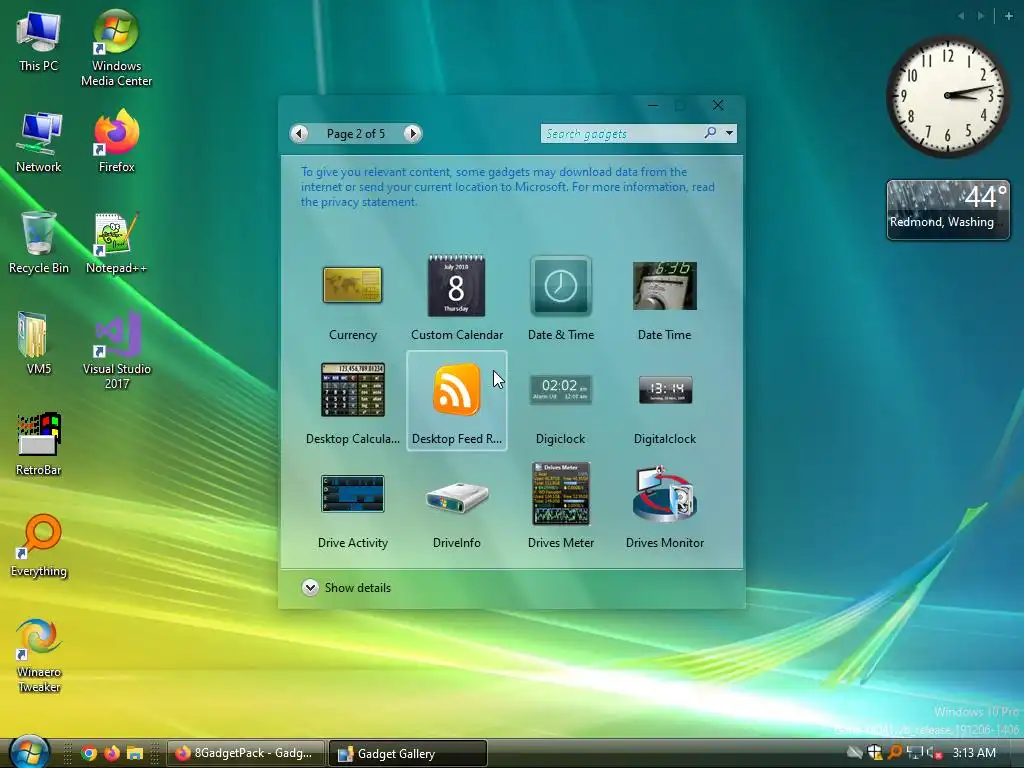The width and height of the screenshot is (1024, 768).
Task: Click the magnifier search icon
Action: click(x=711, y=133)
